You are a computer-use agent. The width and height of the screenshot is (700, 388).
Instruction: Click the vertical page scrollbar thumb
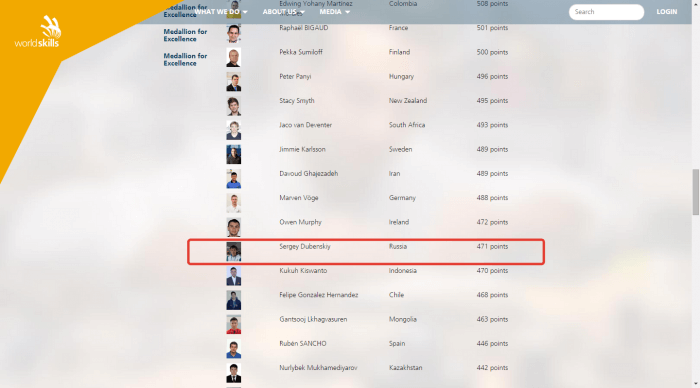click(x=696, y=192)
